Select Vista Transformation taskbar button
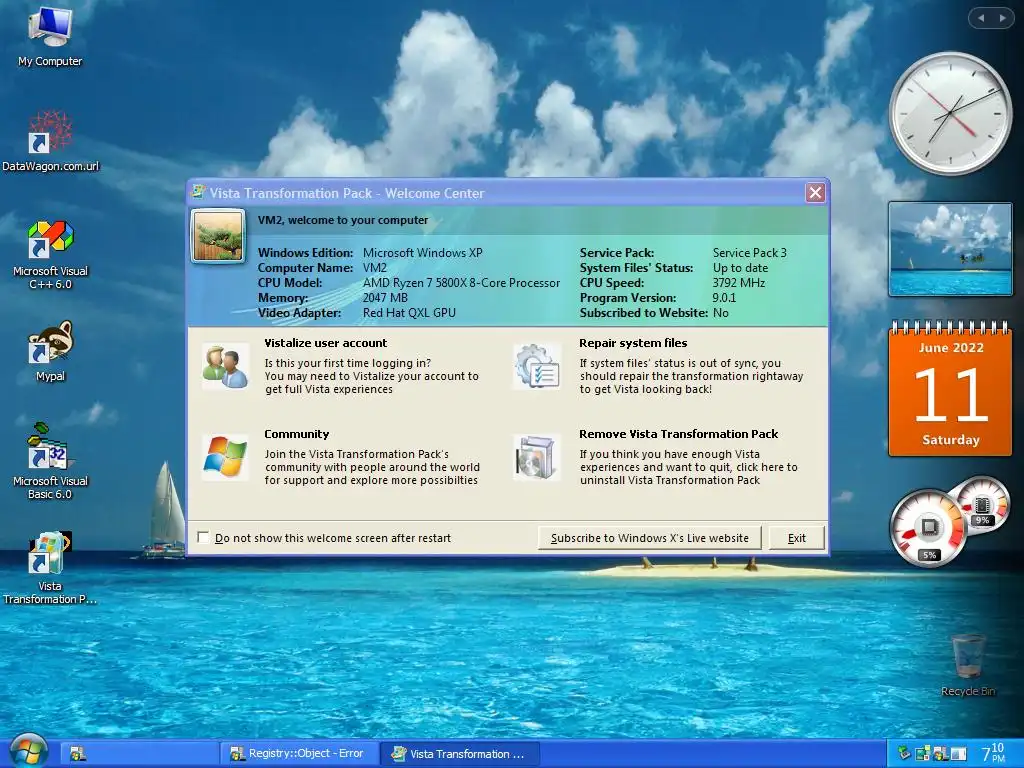The image size is (1024, 768). [x=460, y=754]
